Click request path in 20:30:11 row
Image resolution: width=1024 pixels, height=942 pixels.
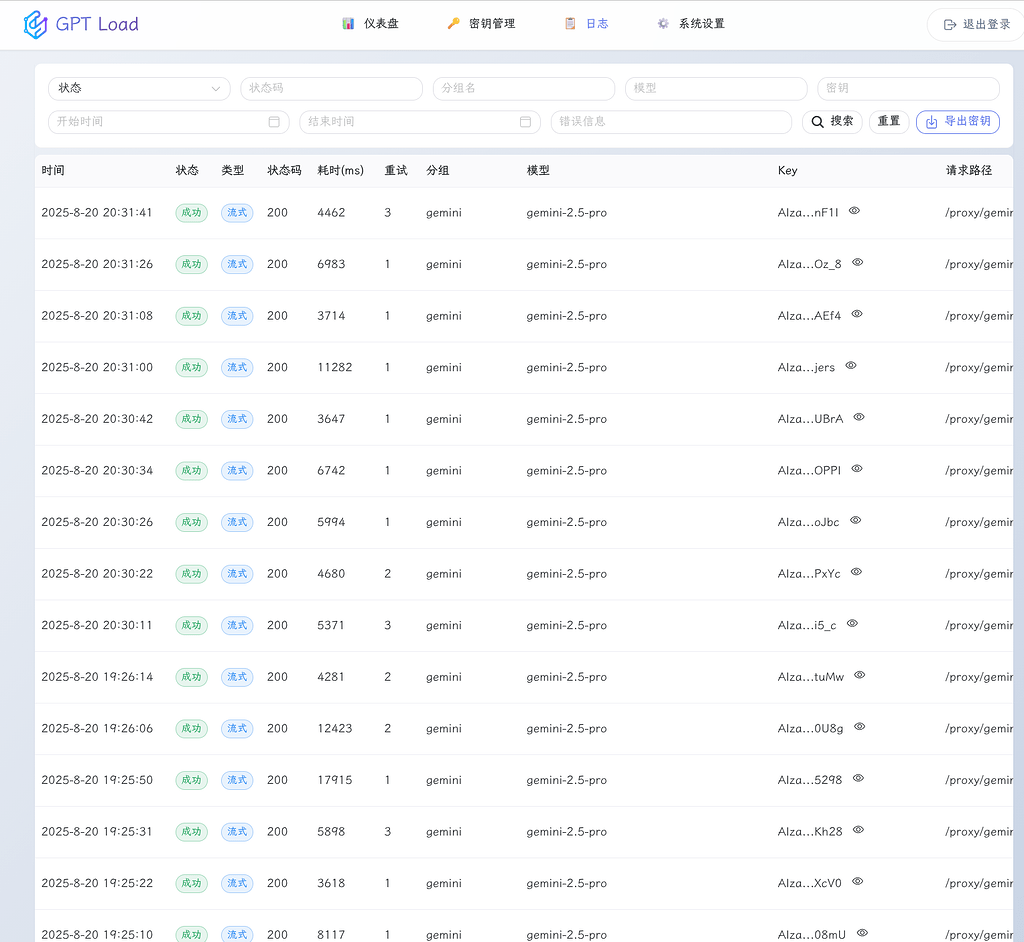[979, 626]
